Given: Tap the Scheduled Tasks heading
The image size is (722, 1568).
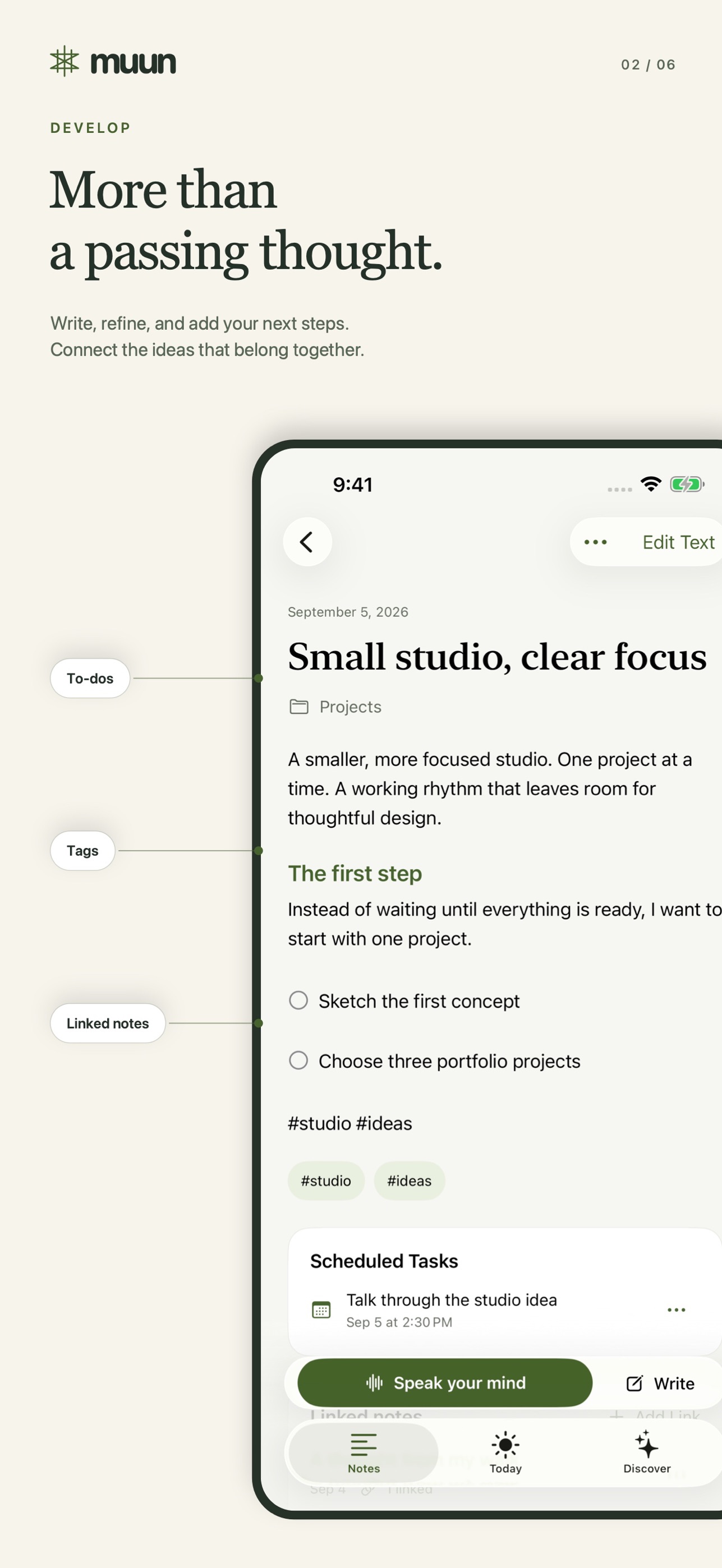Looking at the screenshot, I should (x=384, y=1261).
